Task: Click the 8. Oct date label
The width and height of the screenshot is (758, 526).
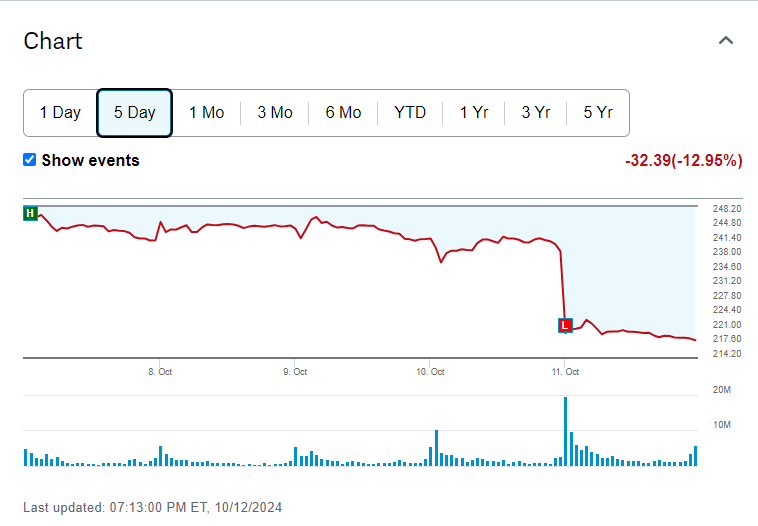Action: (159, 372)
